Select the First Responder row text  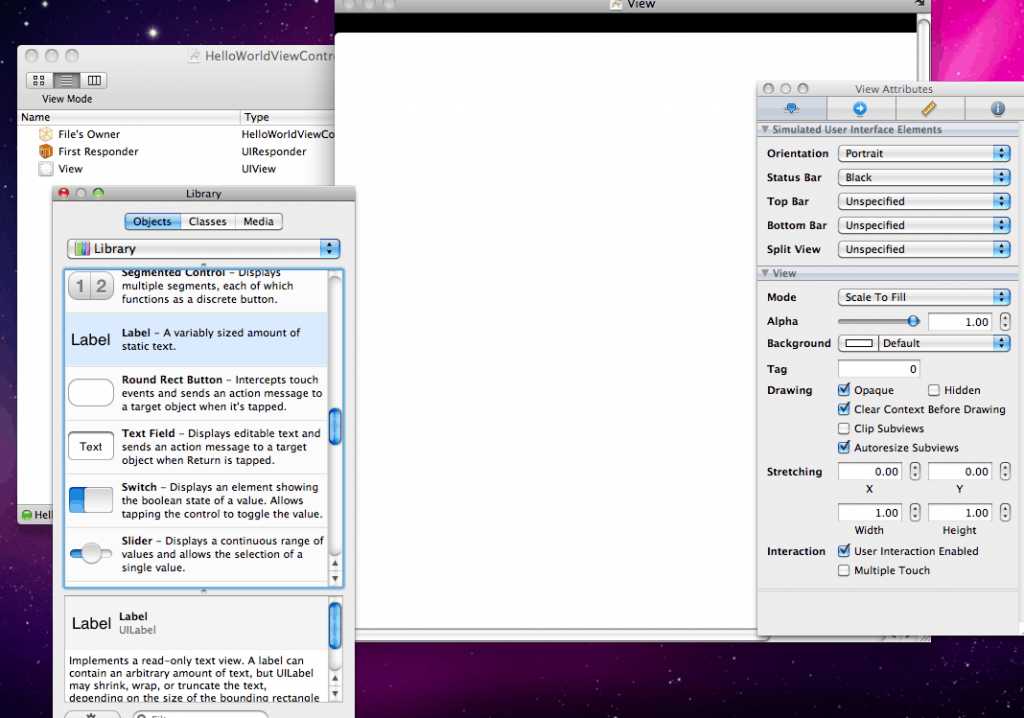pyautogui.click(x=98, y=152)
